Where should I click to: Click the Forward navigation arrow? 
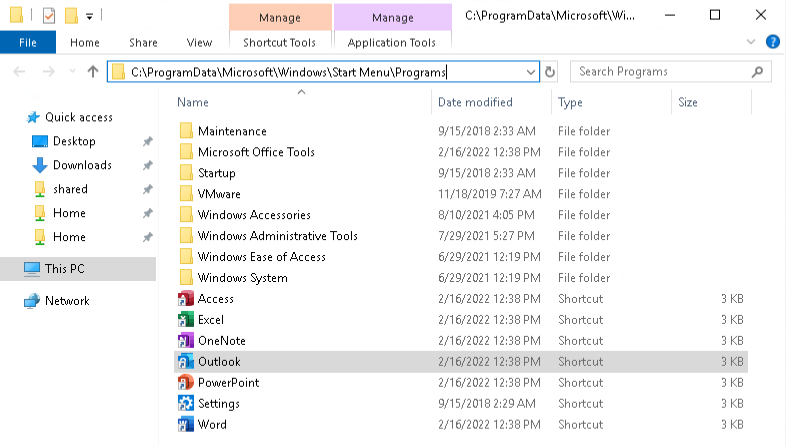point(49,72)
